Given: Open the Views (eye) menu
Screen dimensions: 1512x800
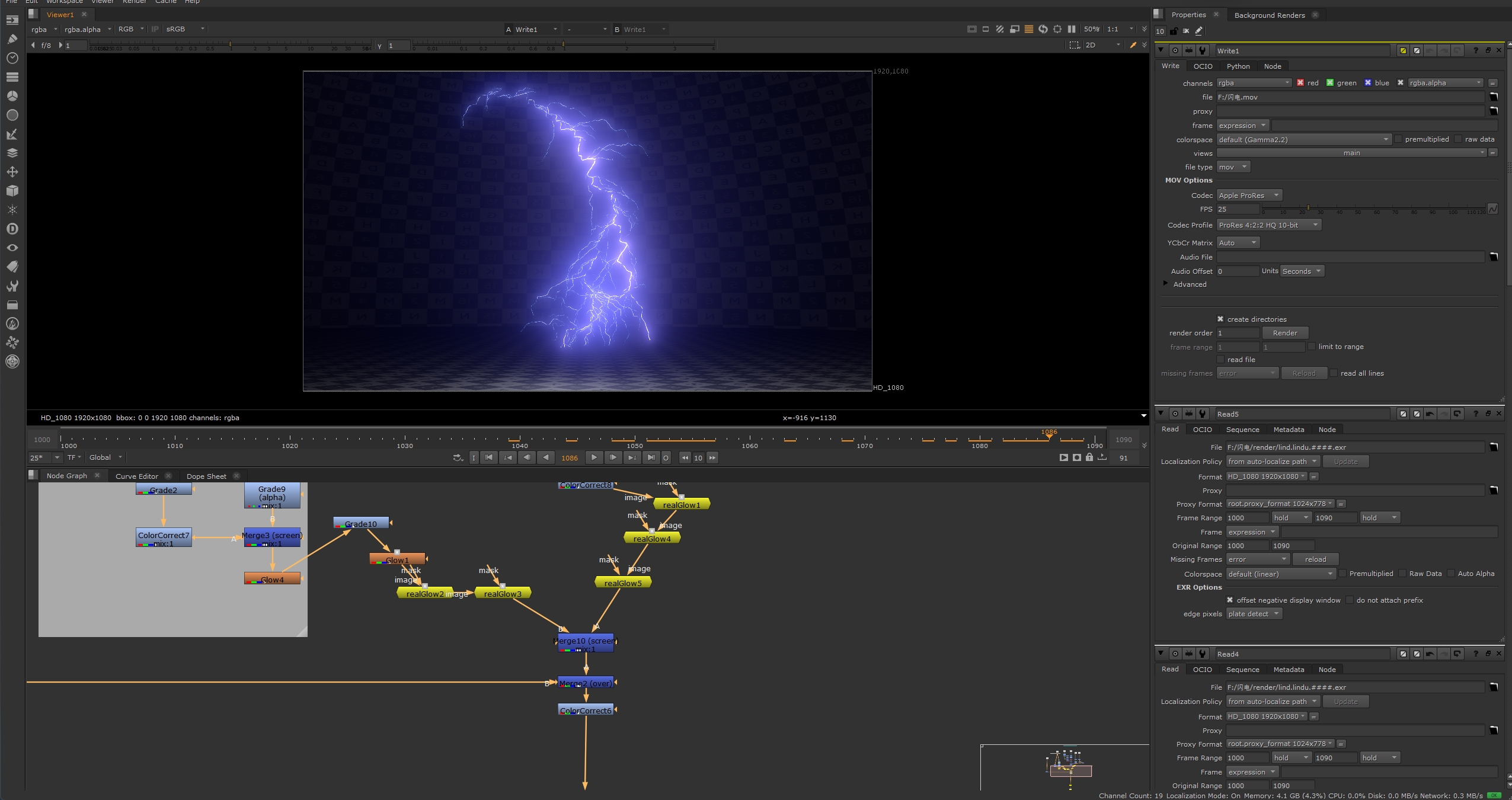Looking at the screenshot, I should pyautogui.click(x=12, y=248).
